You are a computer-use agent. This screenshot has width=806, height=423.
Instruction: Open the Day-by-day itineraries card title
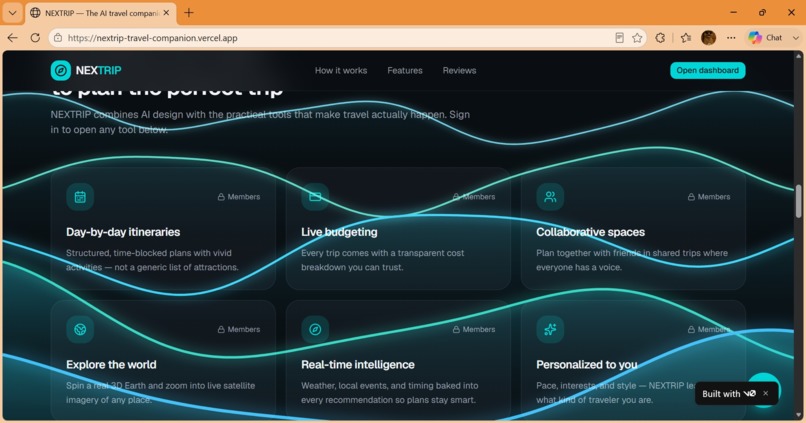[123, 232]
